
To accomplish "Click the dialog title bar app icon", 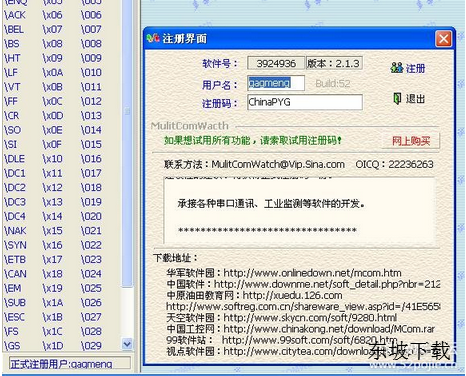I will (153, 38).
